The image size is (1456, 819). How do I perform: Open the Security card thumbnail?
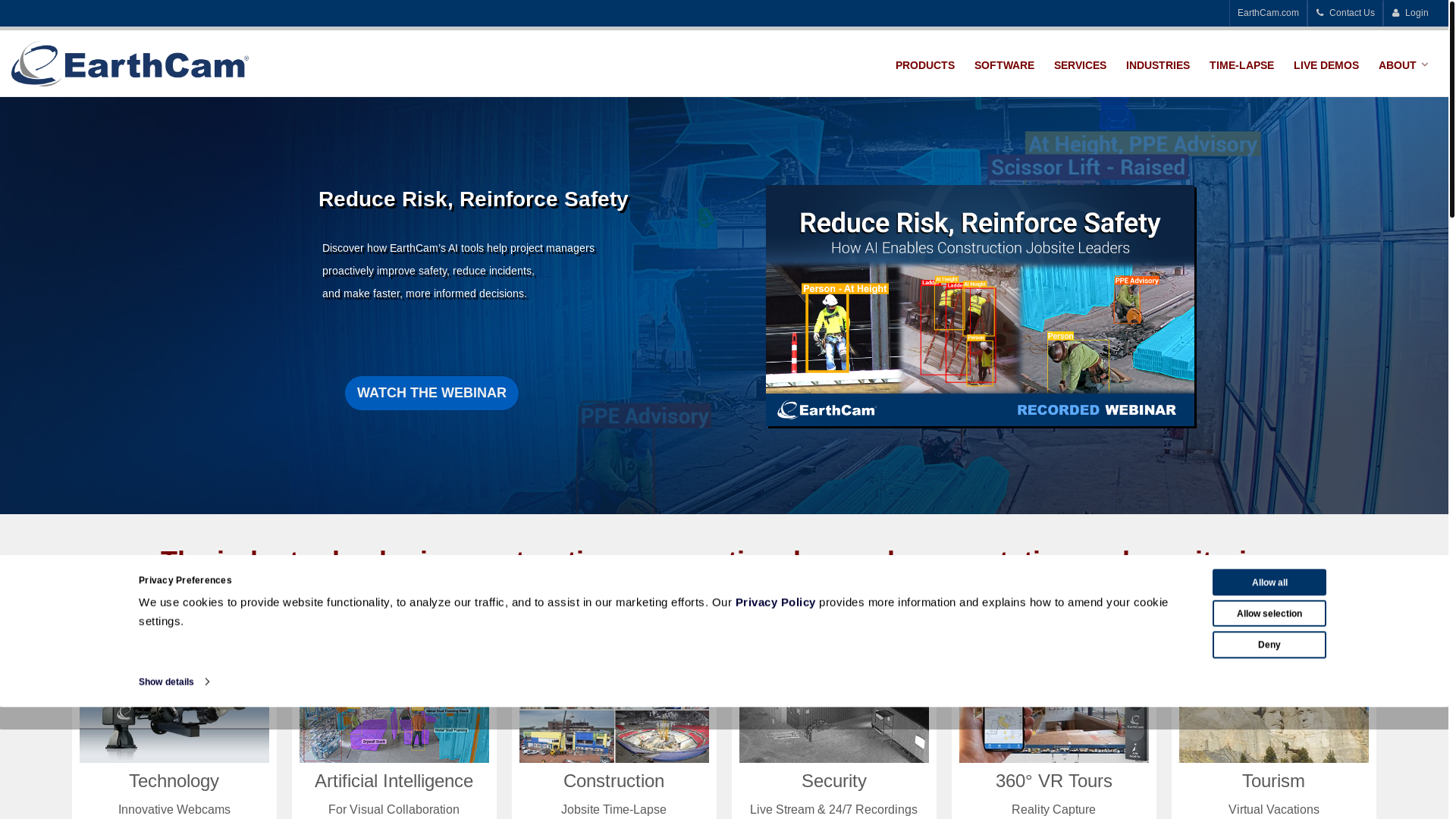(834, 735)
